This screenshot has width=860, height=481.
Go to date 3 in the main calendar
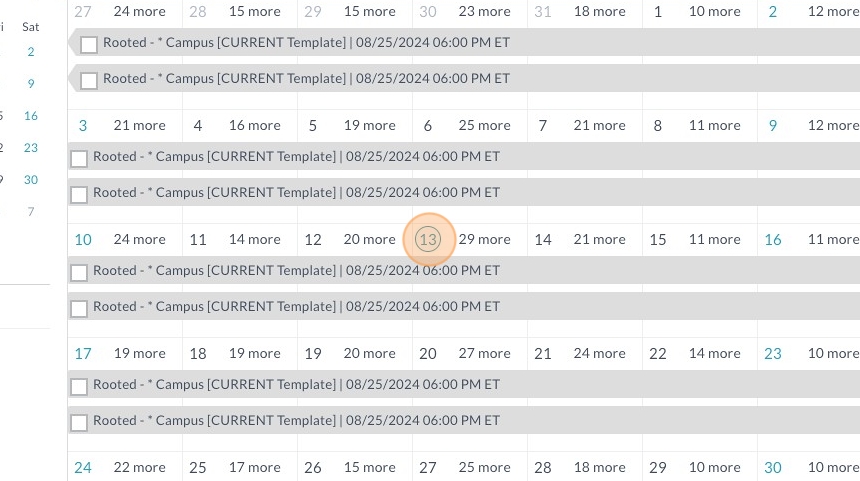tap(83, 126)
